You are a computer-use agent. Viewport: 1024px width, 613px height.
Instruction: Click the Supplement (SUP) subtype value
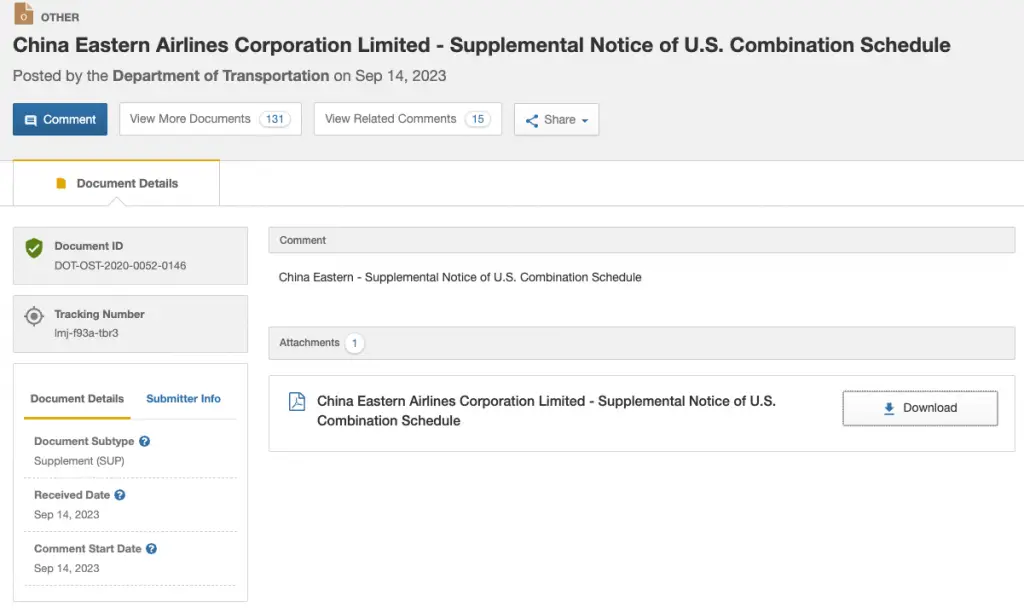pyautogui.click(x=79, y=461)
